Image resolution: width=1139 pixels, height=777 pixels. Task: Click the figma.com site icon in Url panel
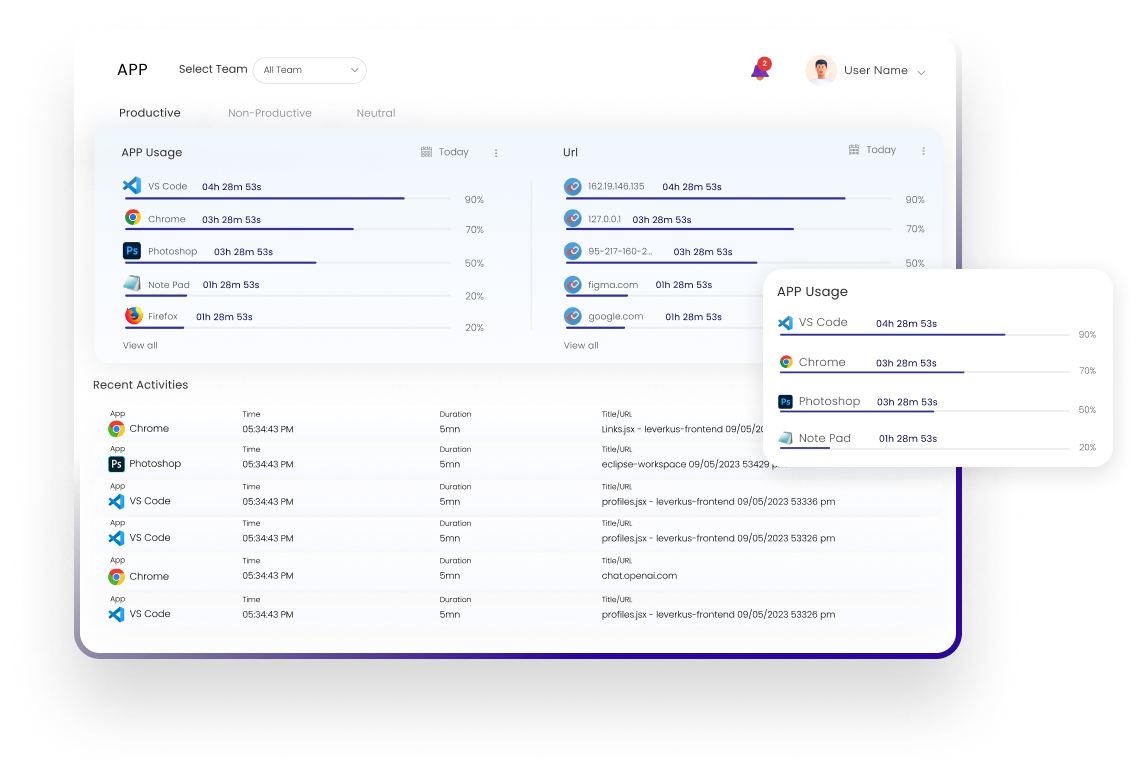click(572, 284)
